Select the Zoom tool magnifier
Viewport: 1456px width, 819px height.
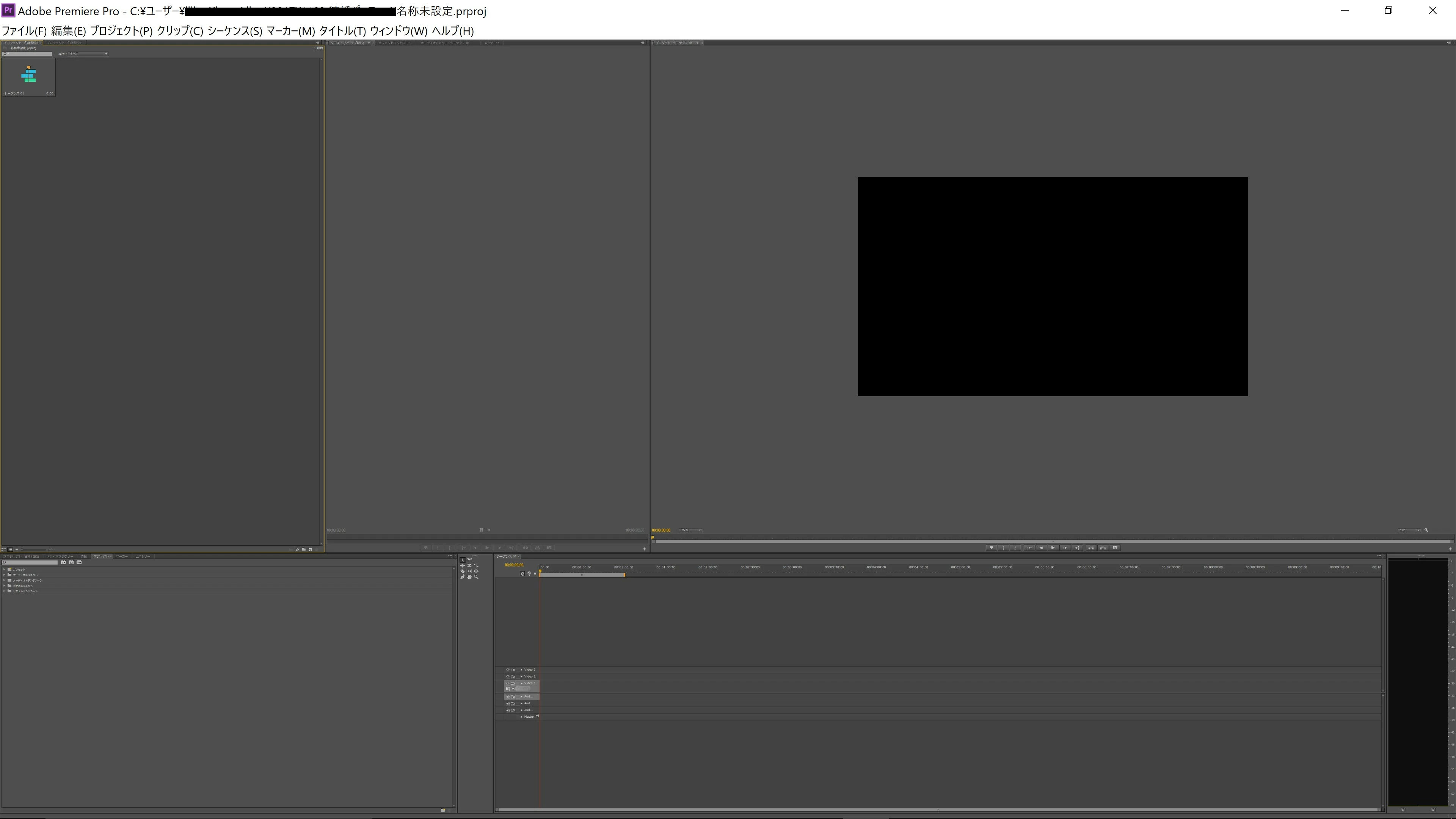[477, 577]
